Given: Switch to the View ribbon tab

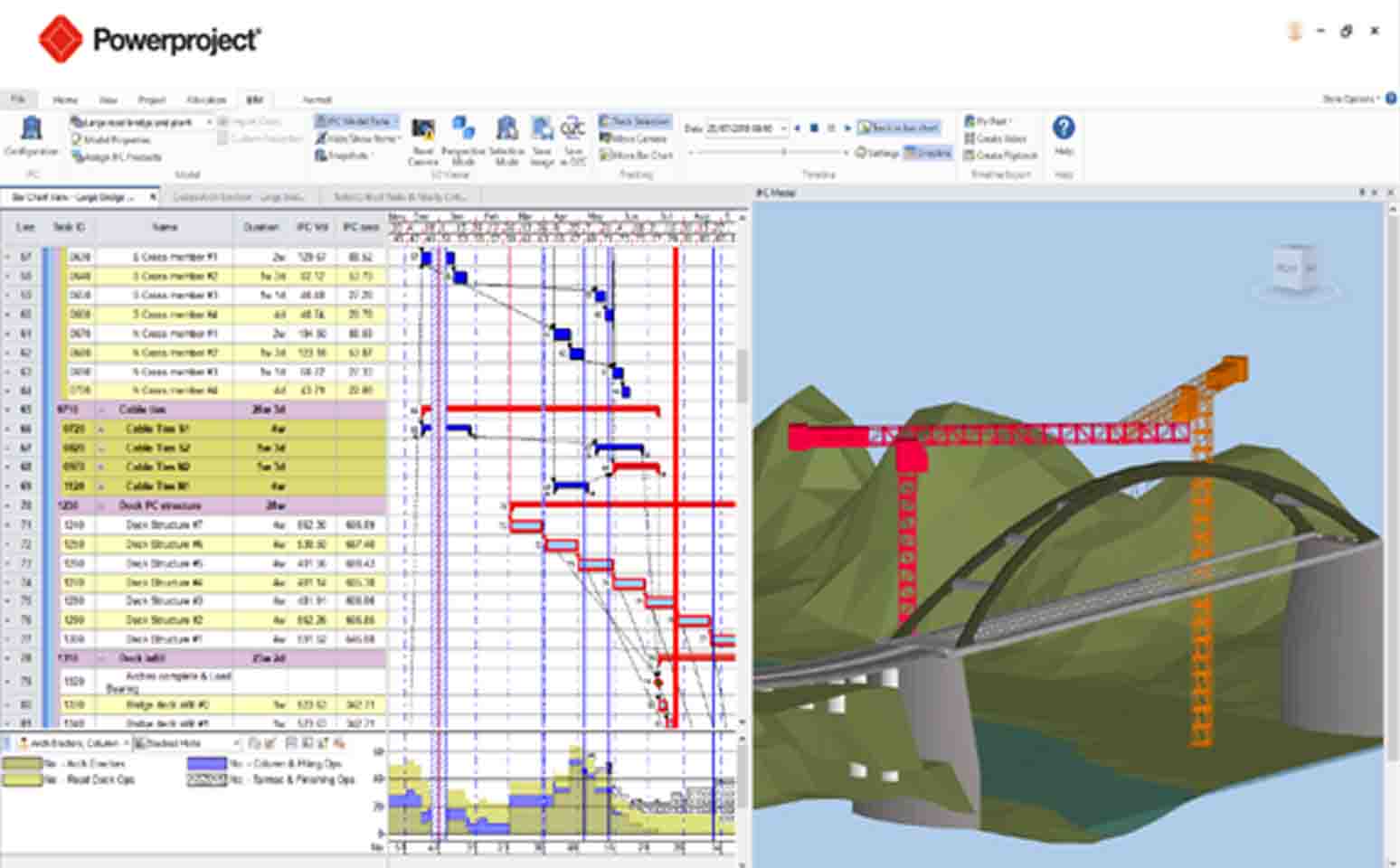Looking at the screenshot, I should (109, 99).
